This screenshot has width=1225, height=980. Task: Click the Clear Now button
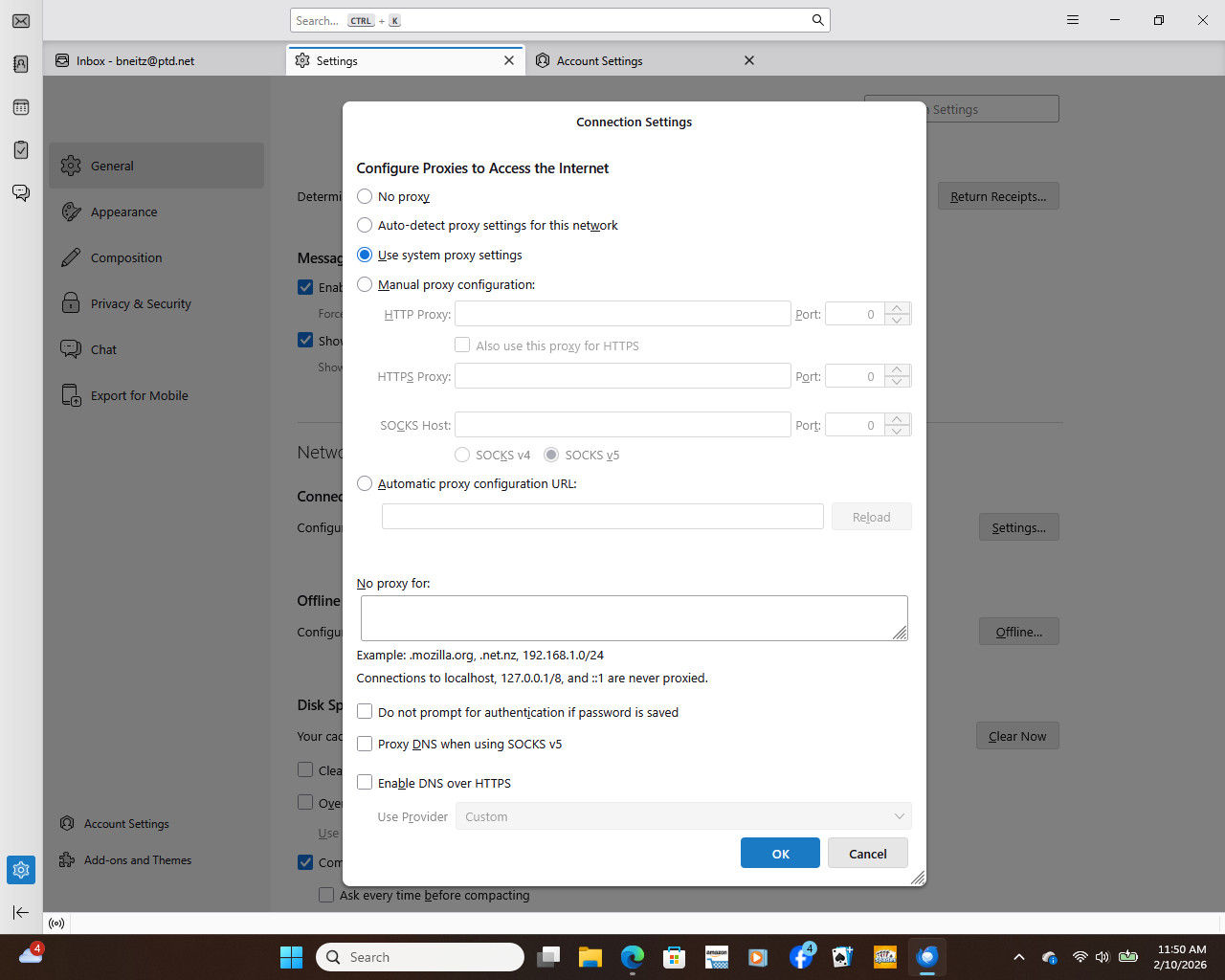point(1017,736)
